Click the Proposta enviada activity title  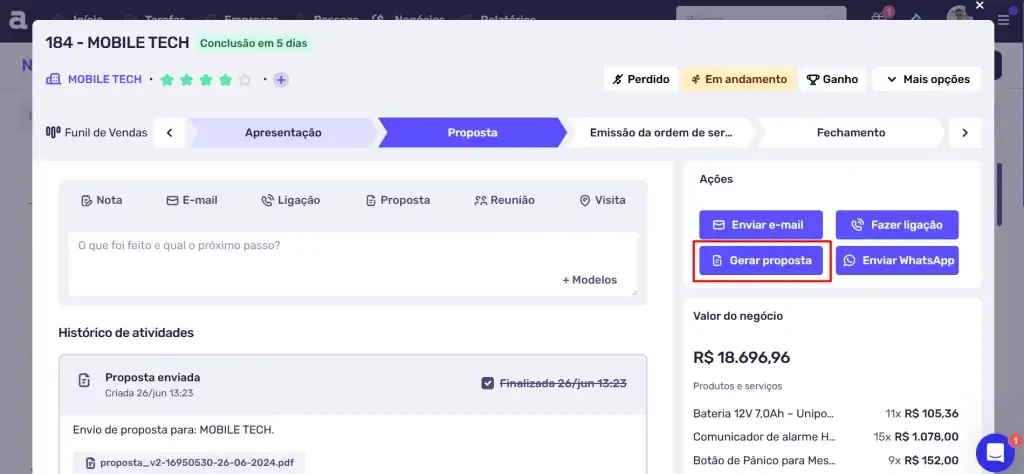(153, 377)
